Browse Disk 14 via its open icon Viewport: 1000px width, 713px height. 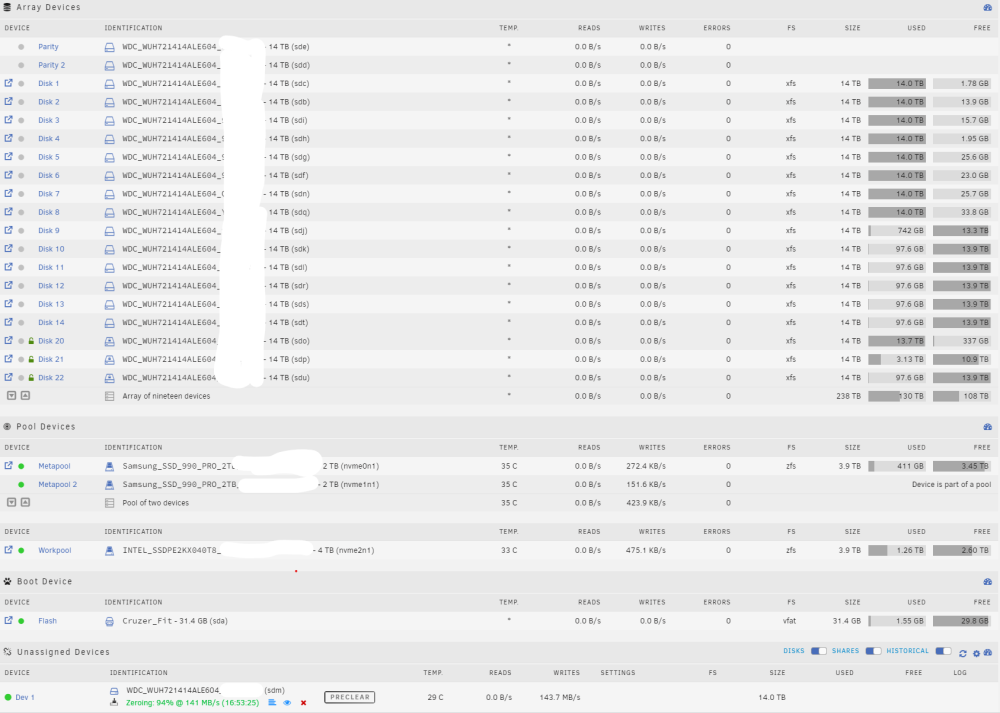click(8, 322)
